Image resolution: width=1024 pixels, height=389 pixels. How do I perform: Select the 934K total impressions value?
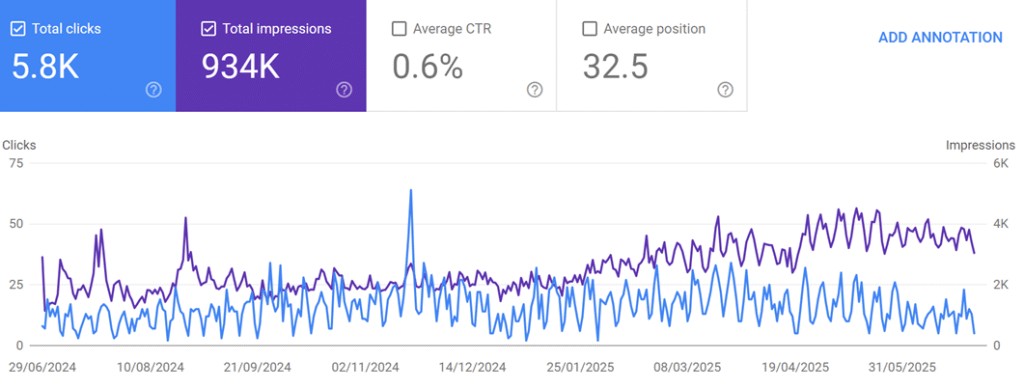coord(240,67)
